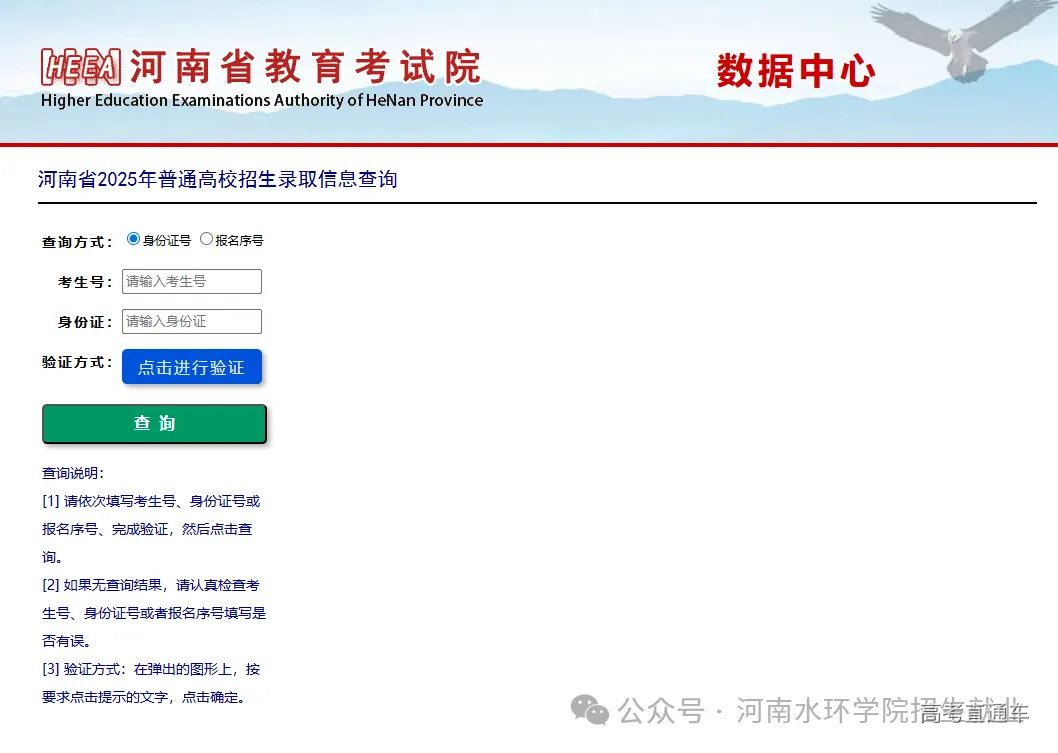Click the 验证方式 label

(x=76, y=363)
